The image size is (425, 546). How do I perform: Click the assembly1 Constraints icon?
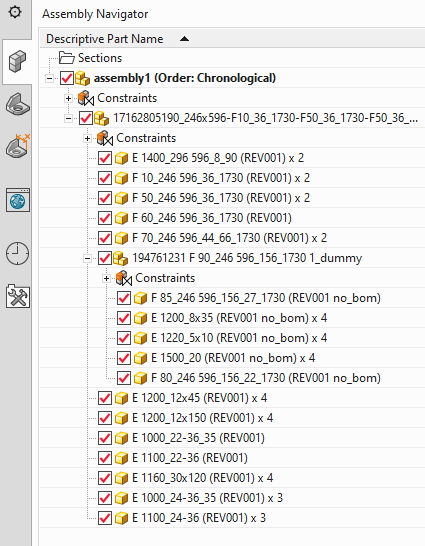click(x=86, y=98)
